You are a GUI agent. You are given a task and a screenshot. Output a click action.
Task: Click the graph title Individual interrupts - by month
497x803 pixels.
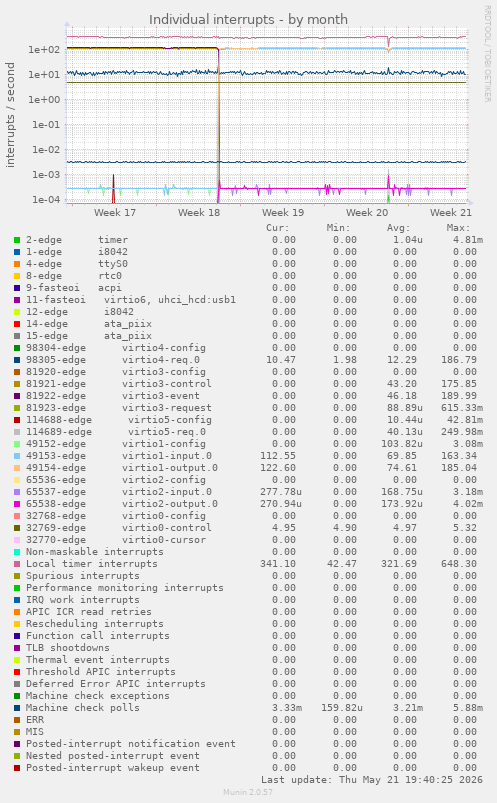(248, 19)
